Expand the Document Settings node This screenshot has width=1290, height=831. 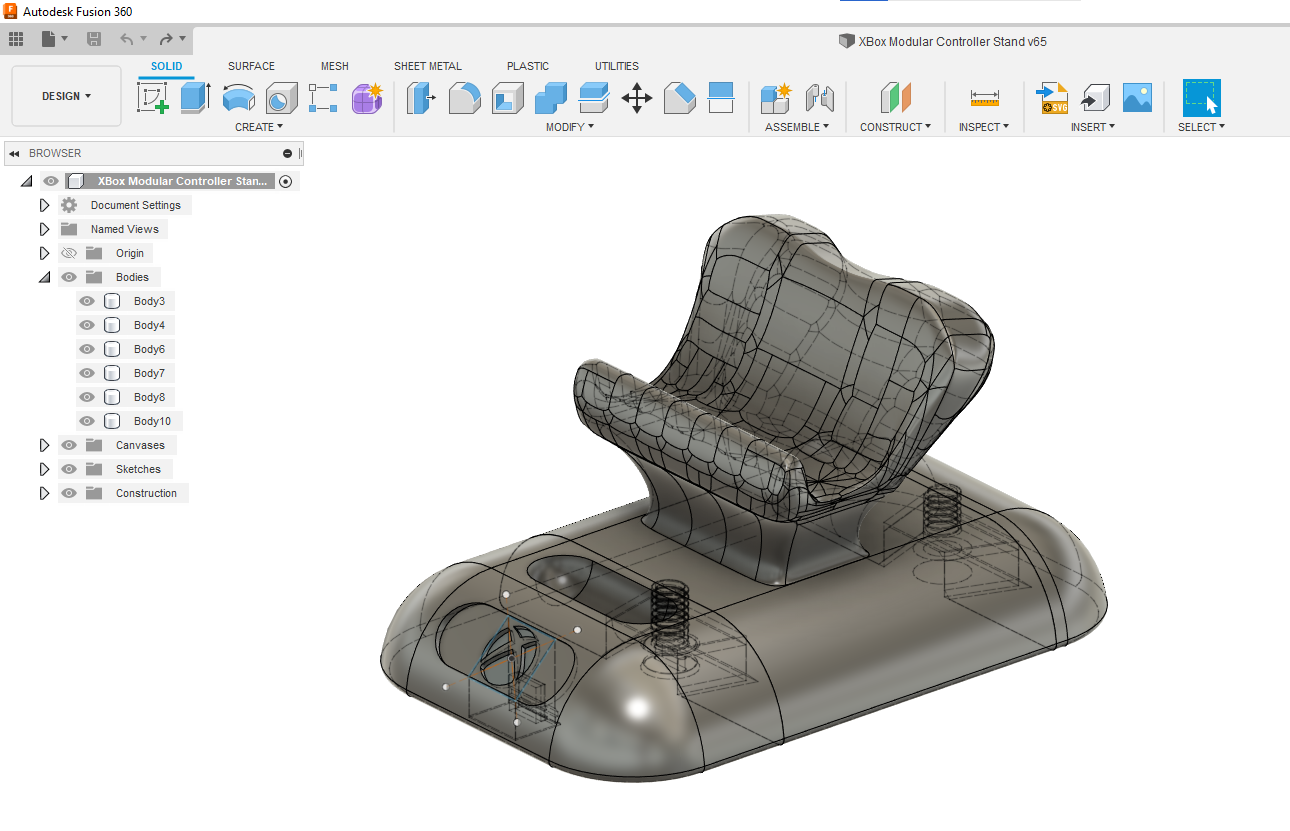click(x=44, y=205)
